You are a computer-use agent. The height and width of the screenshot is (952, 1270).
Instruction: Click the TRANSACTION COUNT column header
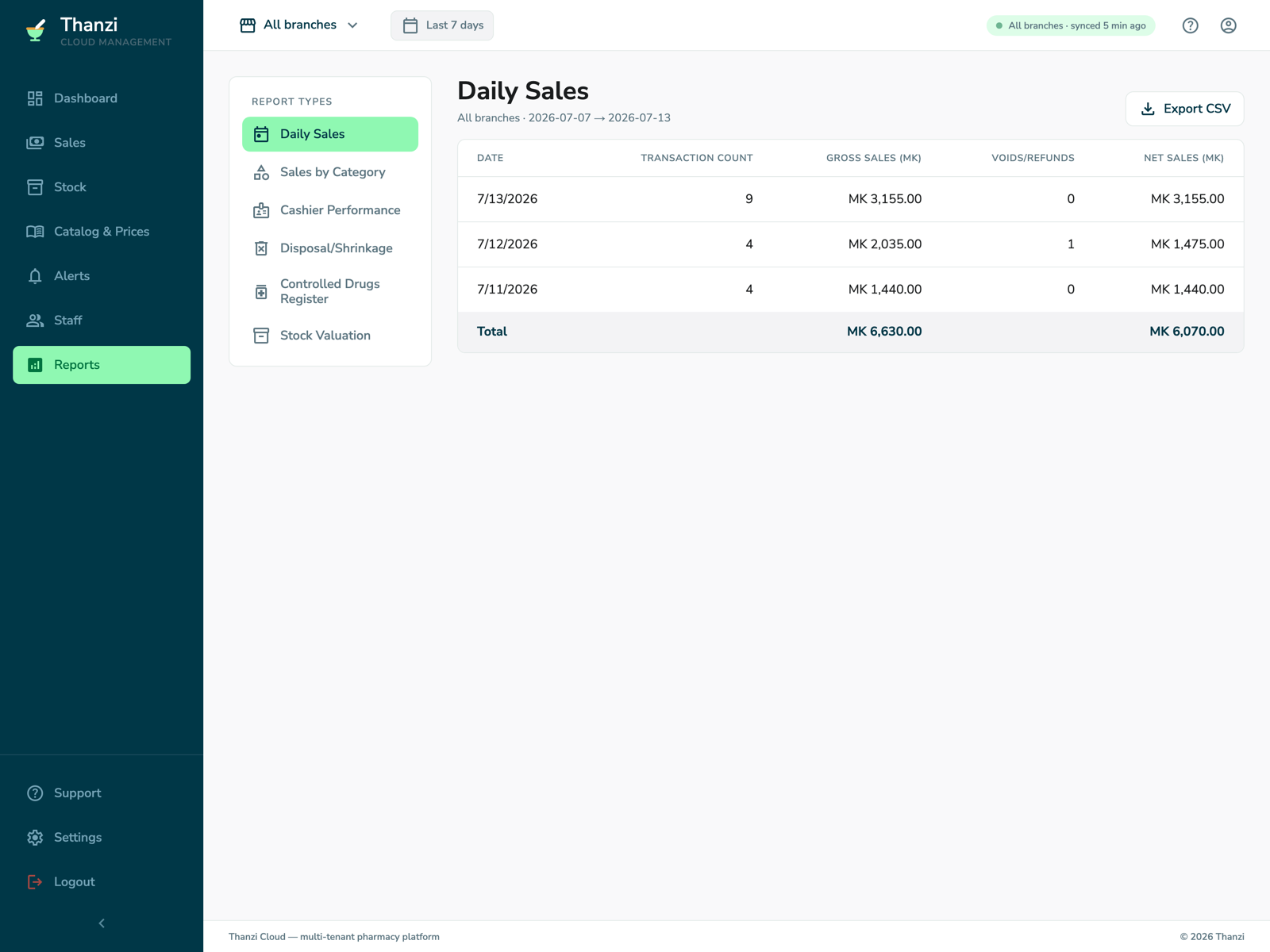pos(697,158)
